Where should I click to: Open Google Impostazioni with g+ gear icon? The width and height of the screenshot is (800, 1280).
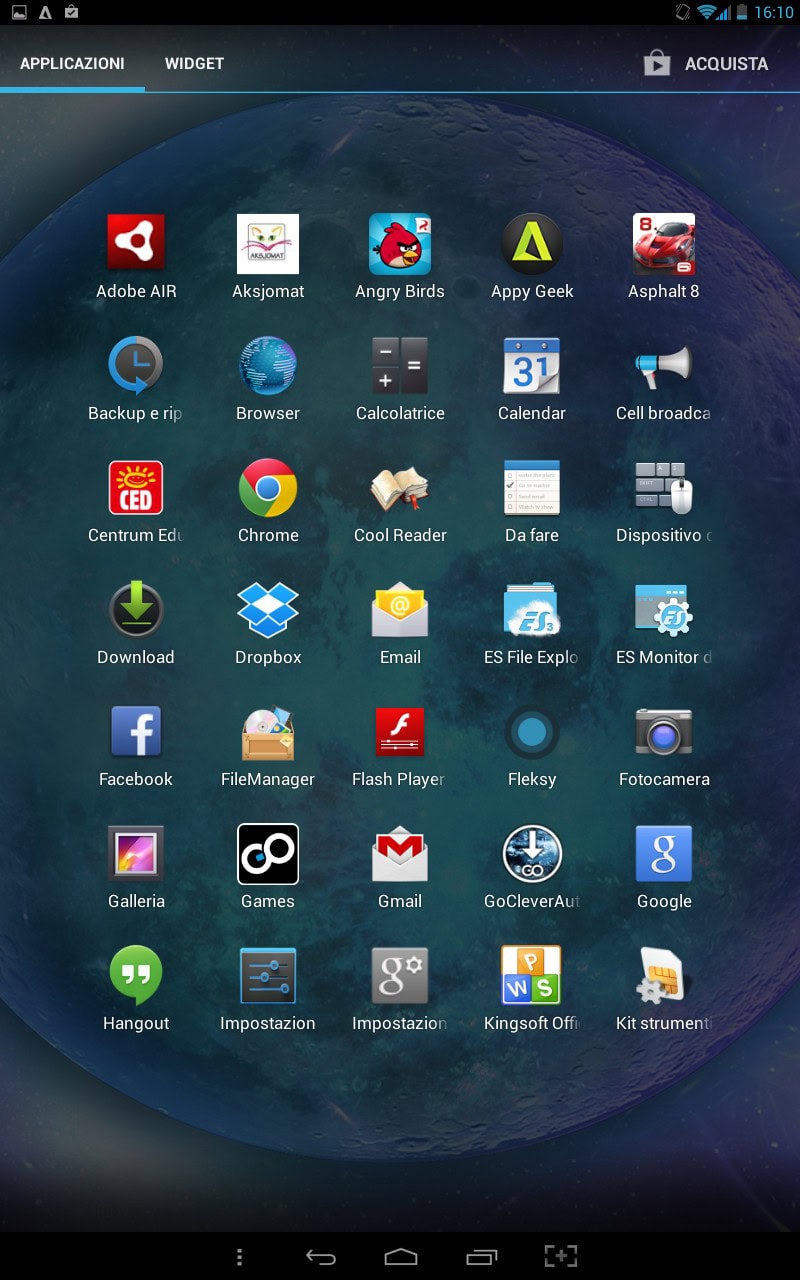point(400,990)
